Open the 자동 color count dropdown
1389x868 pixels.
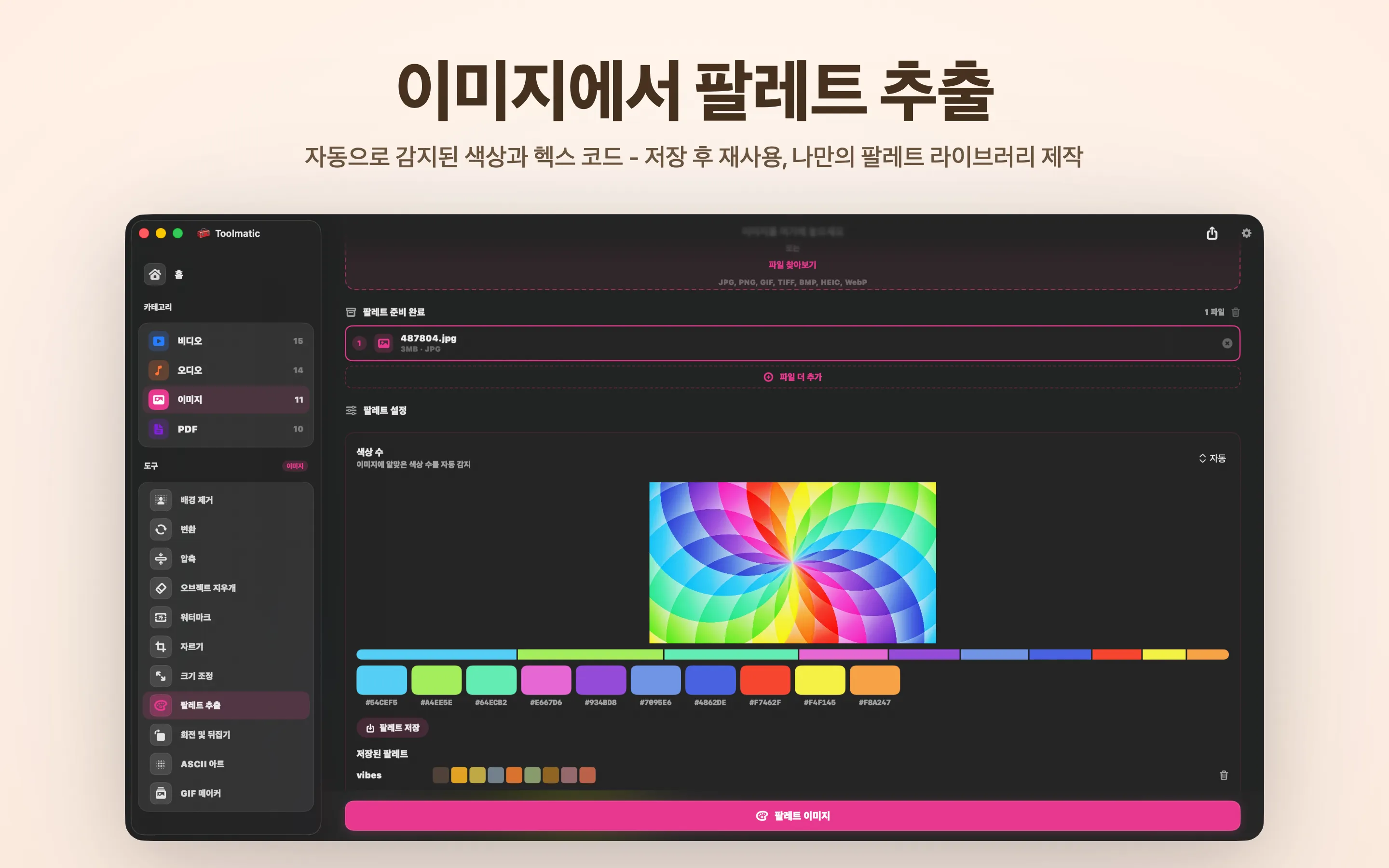click(1212, 458)
